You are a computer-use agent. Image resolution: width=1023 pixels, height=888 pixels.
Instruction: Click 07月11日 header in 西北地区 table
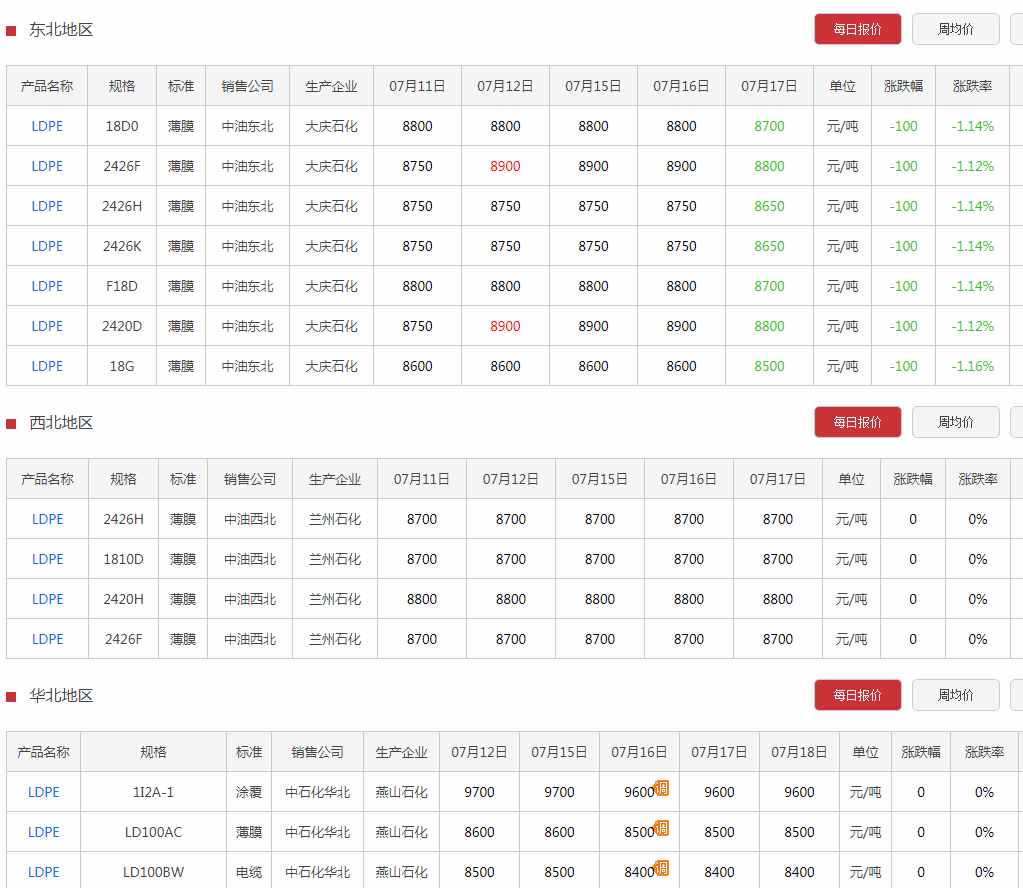421,480
